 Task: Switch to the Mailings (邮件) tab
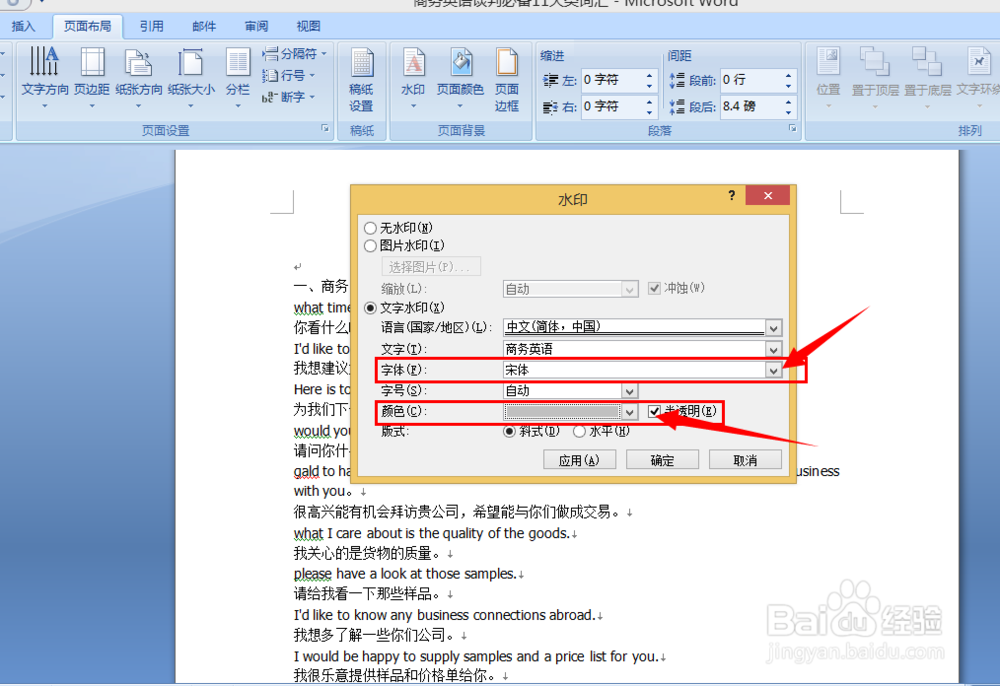tap(204, 26)
